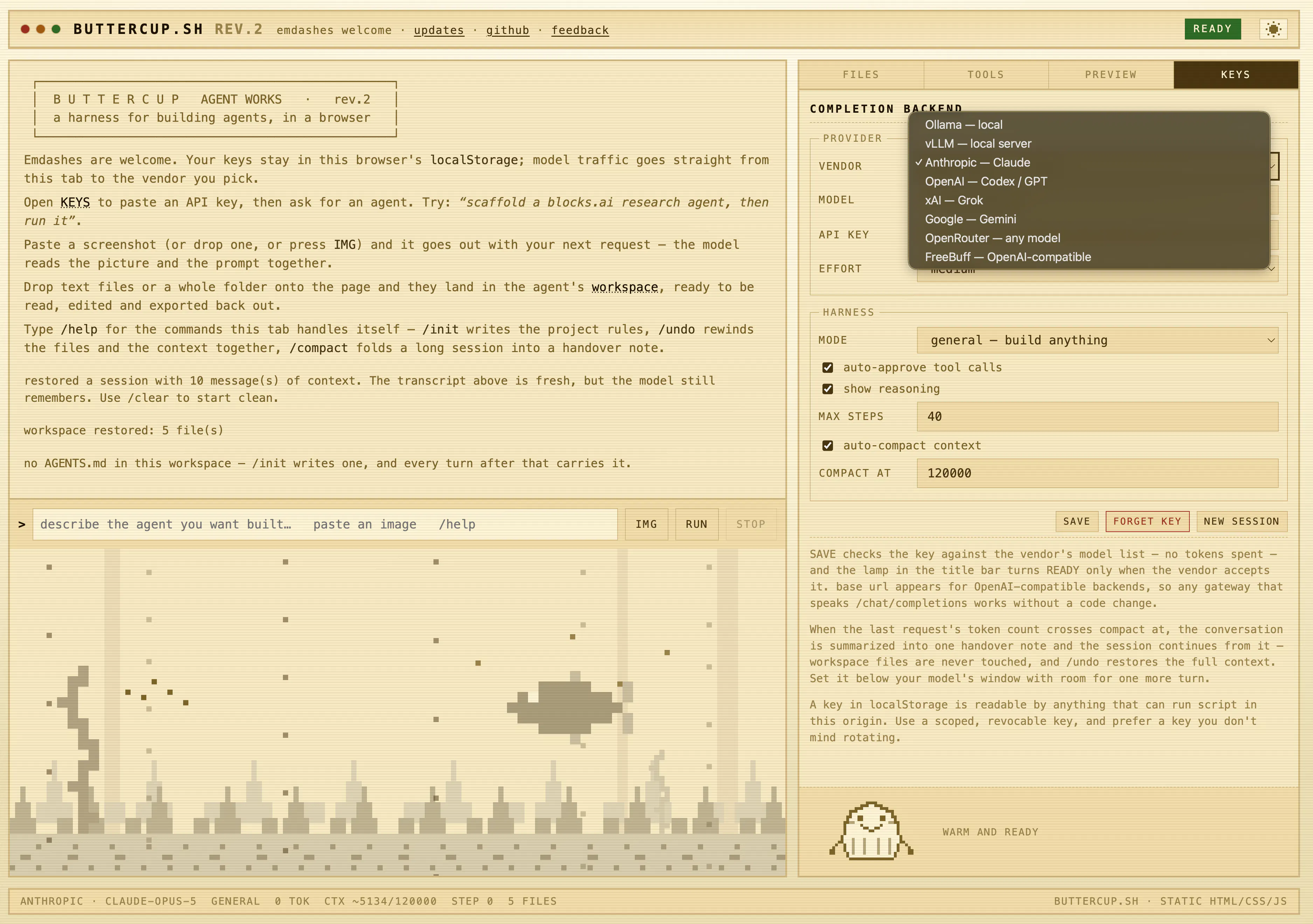
Task: Click STEP 0 status entry
Action: point(472,902)
